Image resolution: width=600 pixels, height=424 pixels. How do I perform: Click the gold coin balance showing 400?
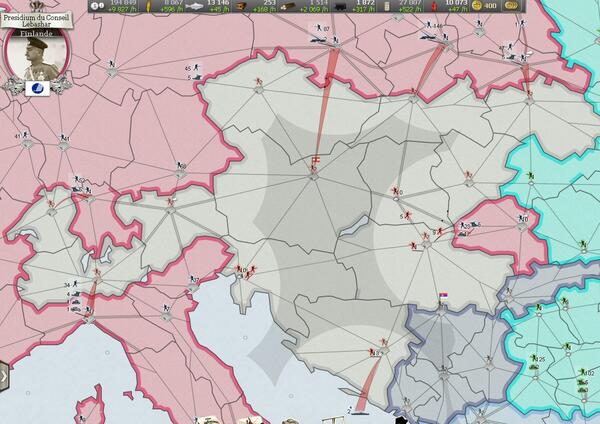484,6
